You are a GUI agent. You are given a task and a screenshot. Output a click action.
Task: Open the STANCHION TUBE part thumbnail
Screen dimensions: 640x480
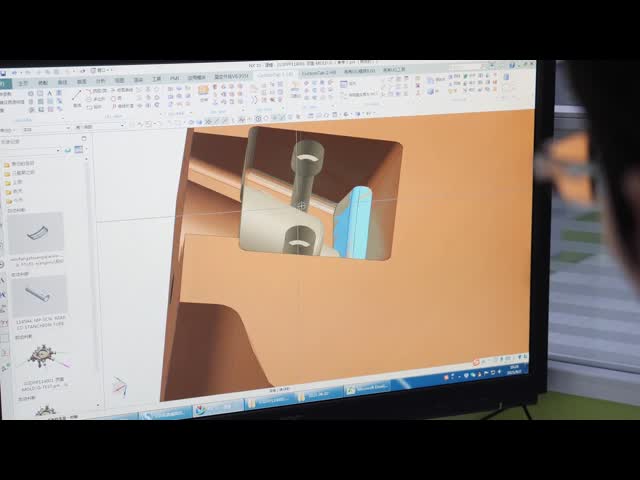click(x=38, y=295)
